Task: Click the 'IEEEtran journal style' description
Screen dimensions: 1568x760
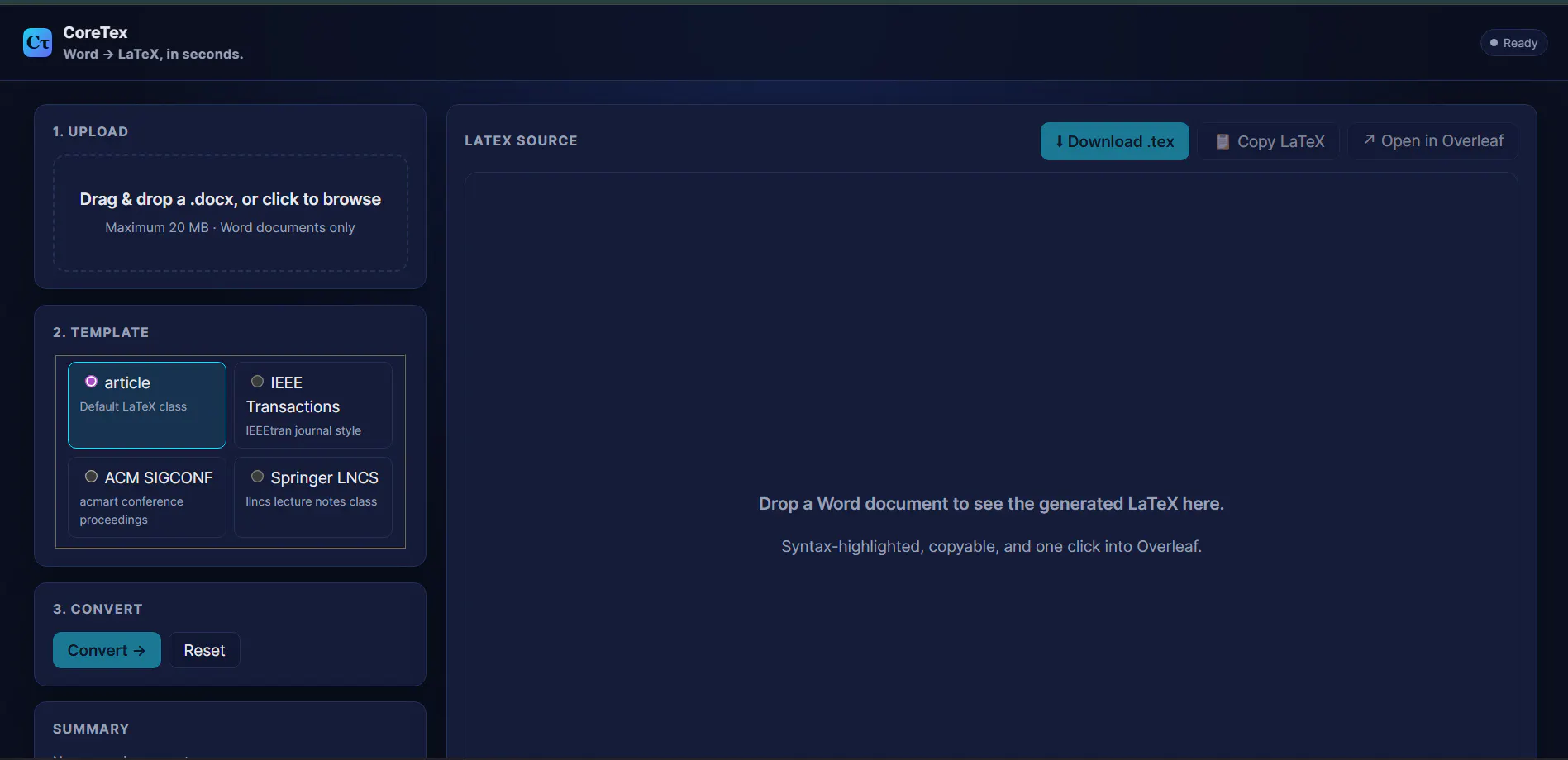Action: pos(303,430)
